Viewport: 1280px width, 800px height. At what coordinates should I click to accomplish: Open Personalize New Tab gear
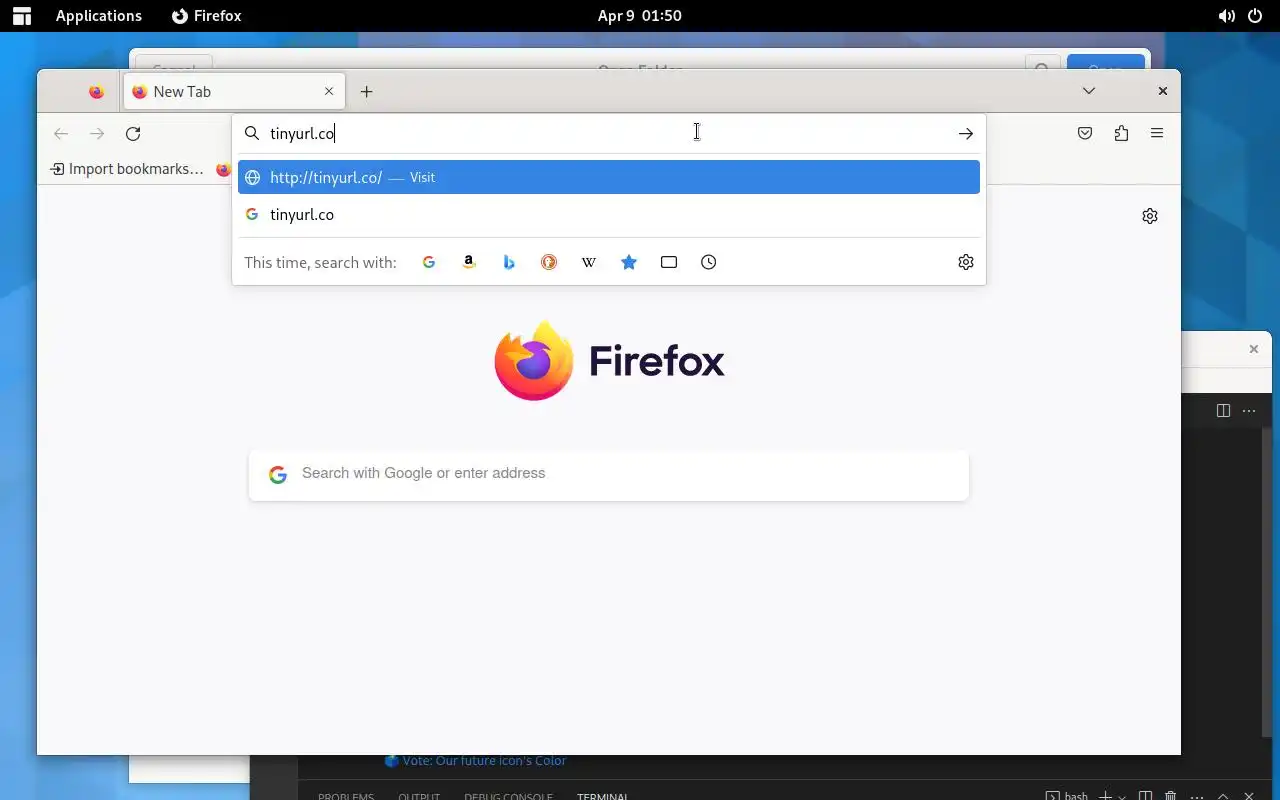click(x=1150, y=216)
